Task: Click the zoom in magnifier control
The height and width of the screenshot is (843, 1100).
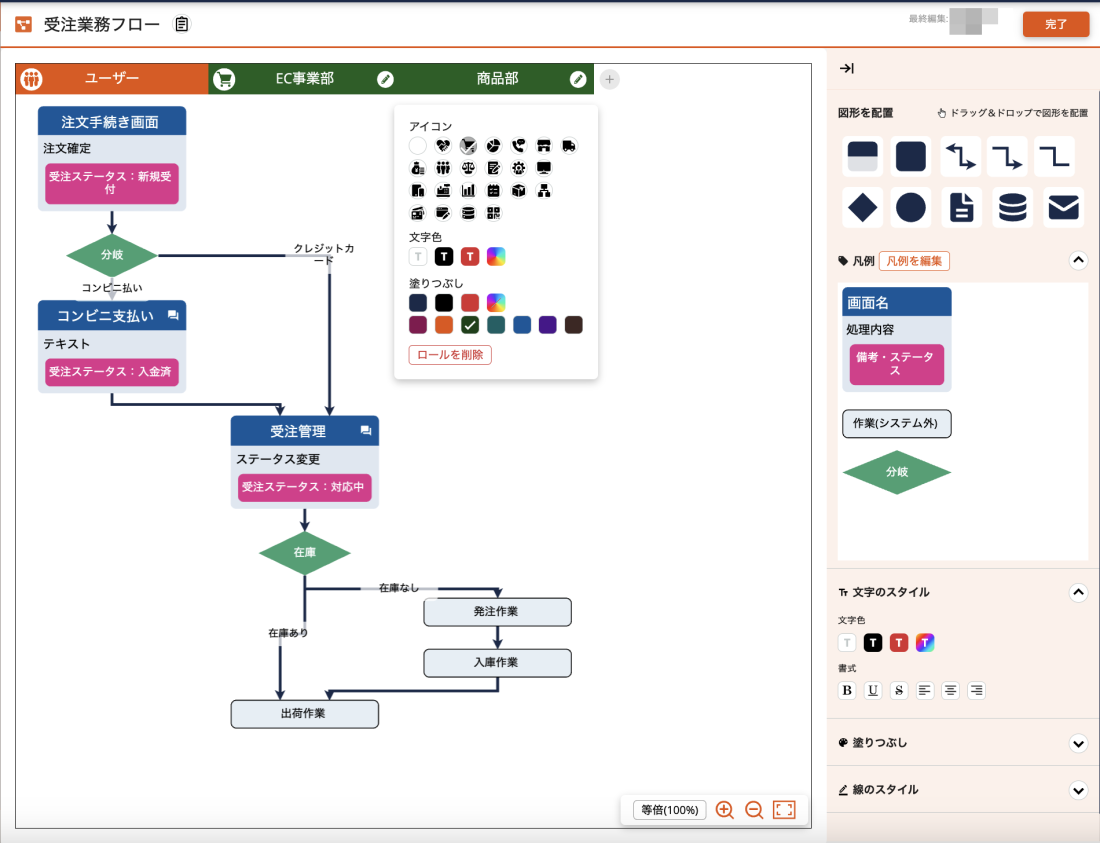Action: 724,810
